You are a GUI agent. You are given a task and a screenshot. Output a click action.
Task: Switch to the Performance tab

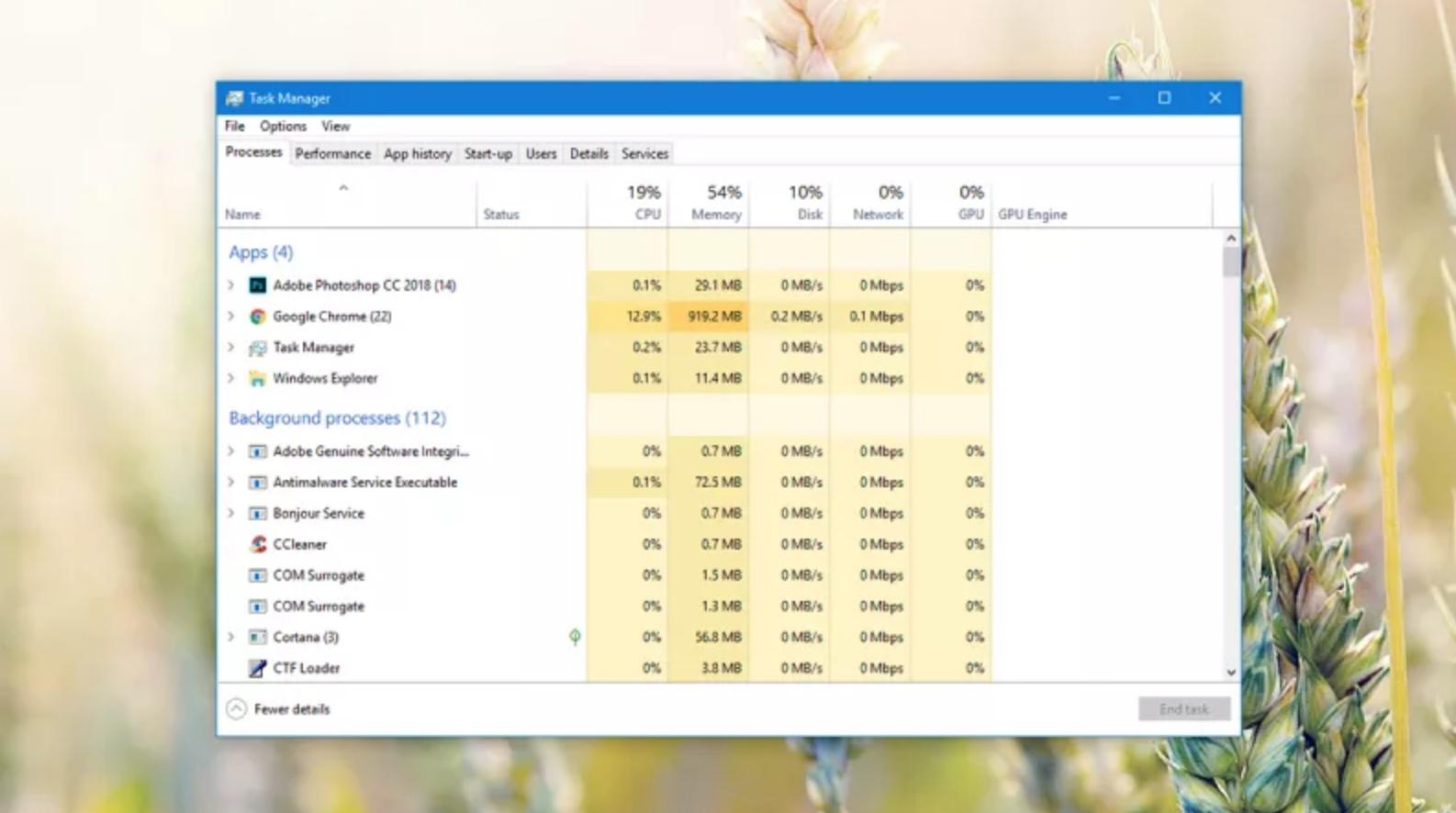pyautogui.click(x=332, y=154)
